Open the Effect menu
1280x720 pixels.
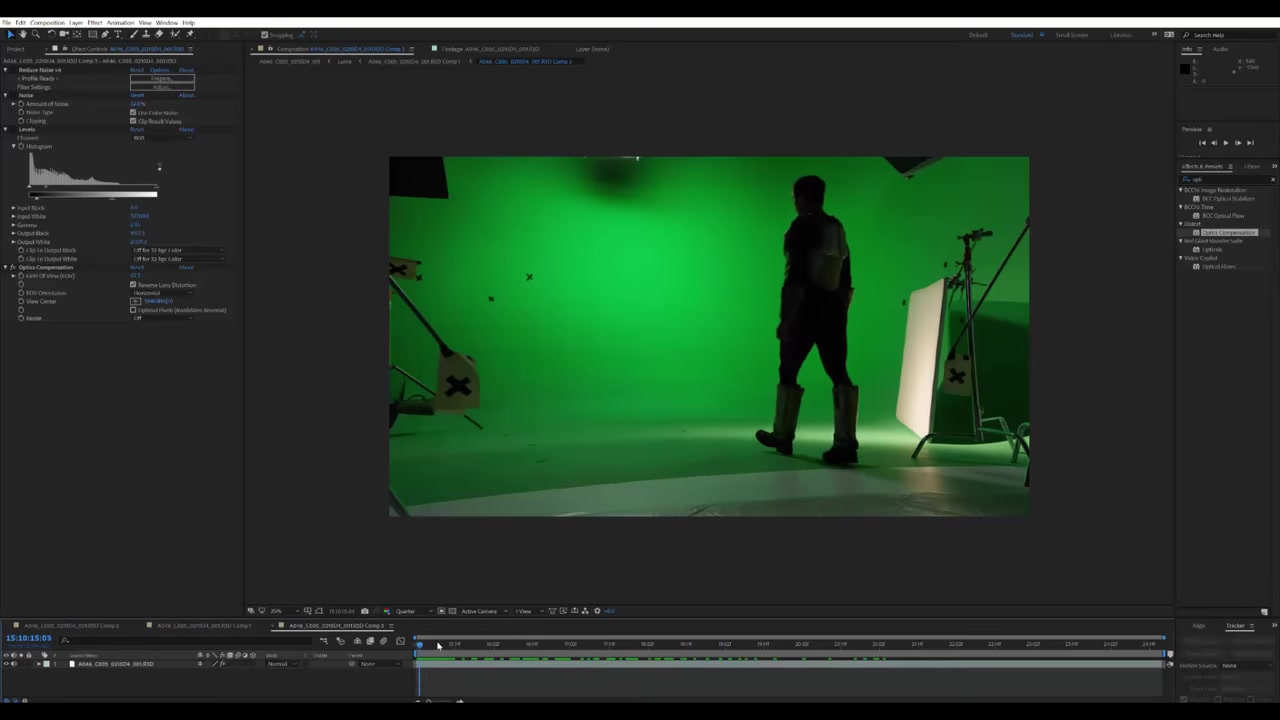coord(95,22)
